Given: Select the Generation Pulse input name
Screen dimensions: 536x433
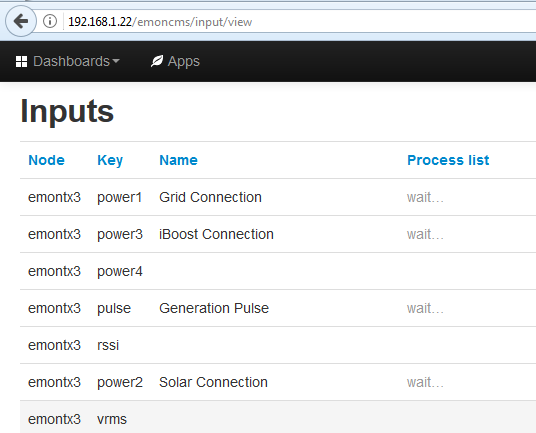Looking at the screenshot, I should (214, 308).
